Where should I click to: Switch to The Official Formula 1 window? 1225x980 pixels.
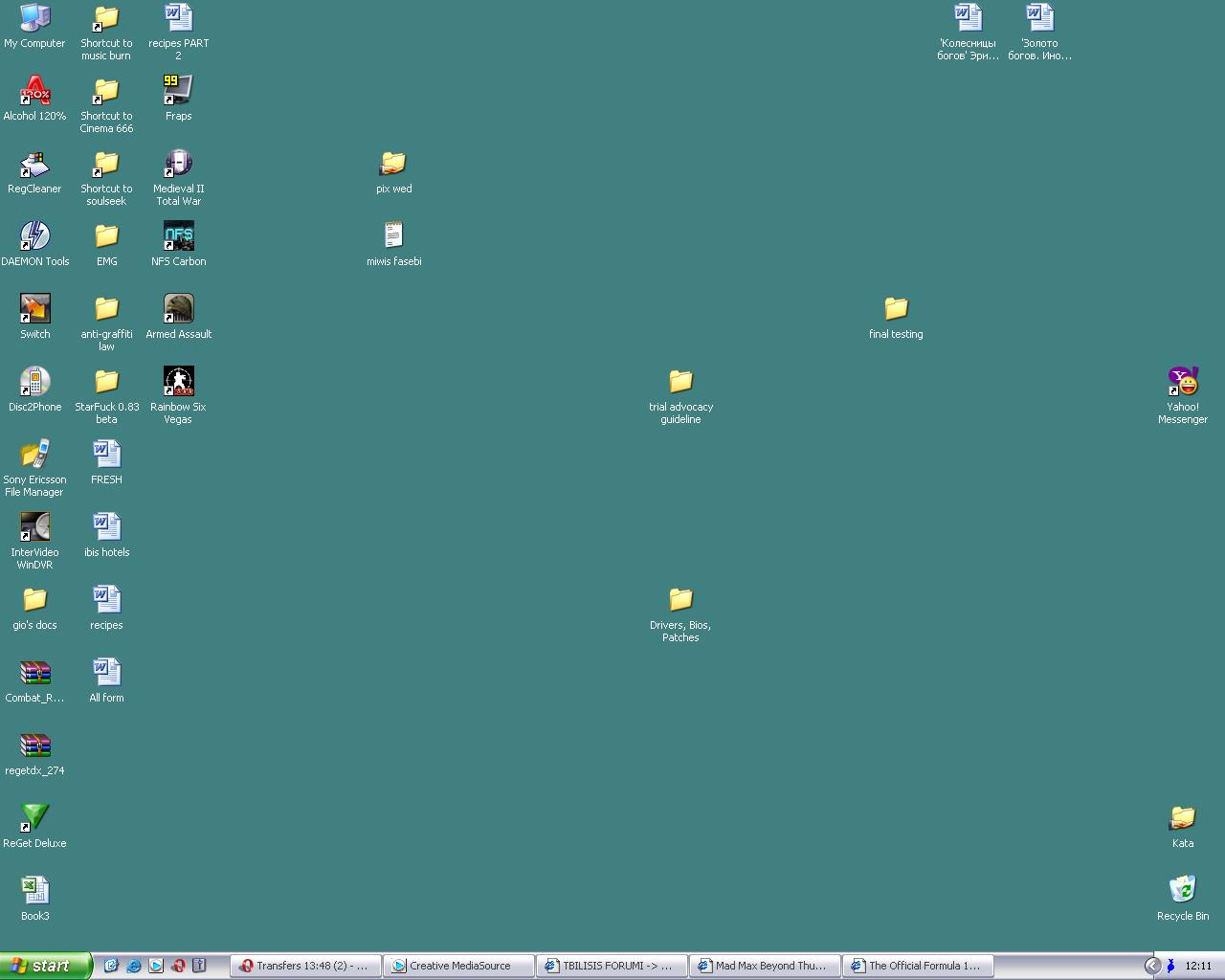click(x=918, y=966)
